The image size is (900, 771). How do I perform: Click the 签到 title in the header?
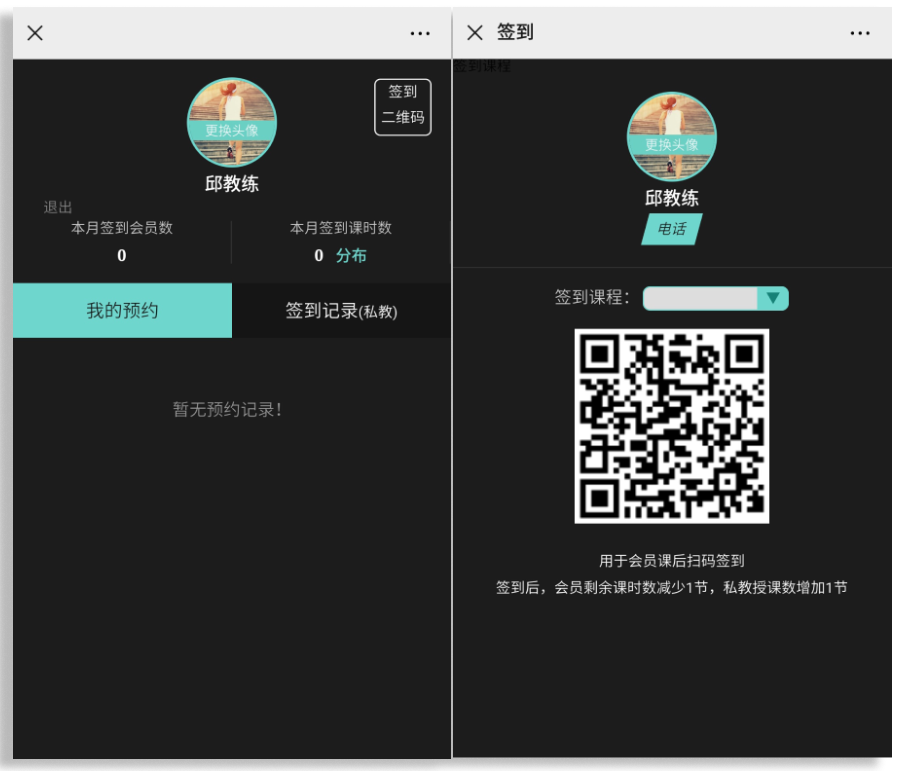click(515, 32)
